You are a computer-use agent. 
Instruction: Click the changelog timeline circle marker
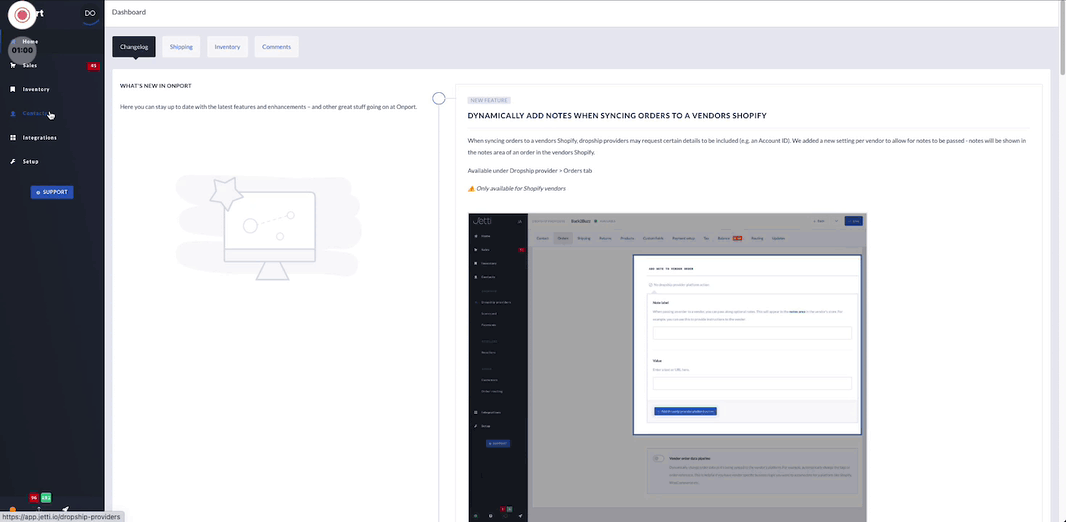click(439, 99)
